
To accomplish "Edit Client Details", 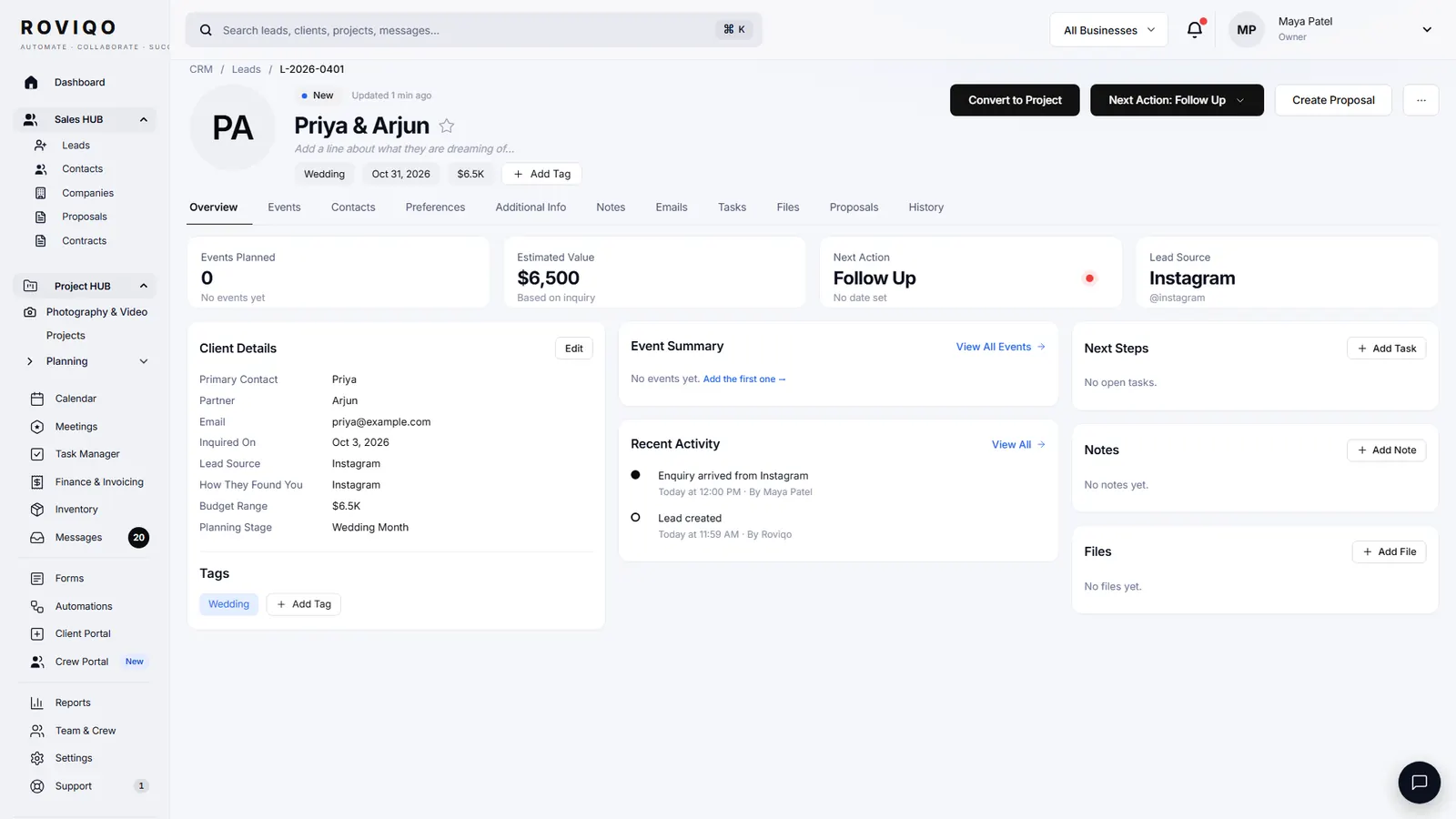I will [x=573, y=349].
